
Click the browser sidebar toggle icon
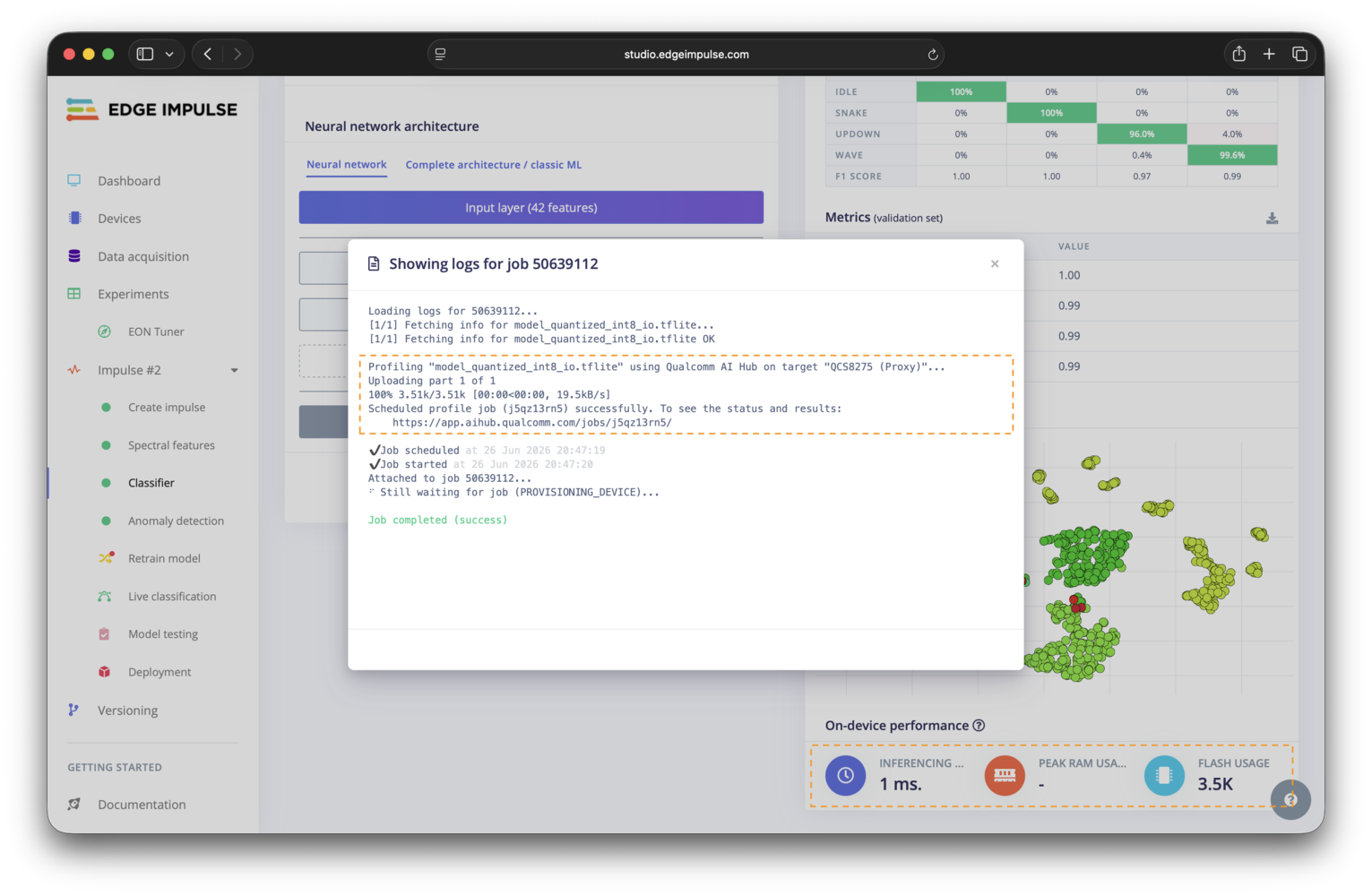coord(145,54)
